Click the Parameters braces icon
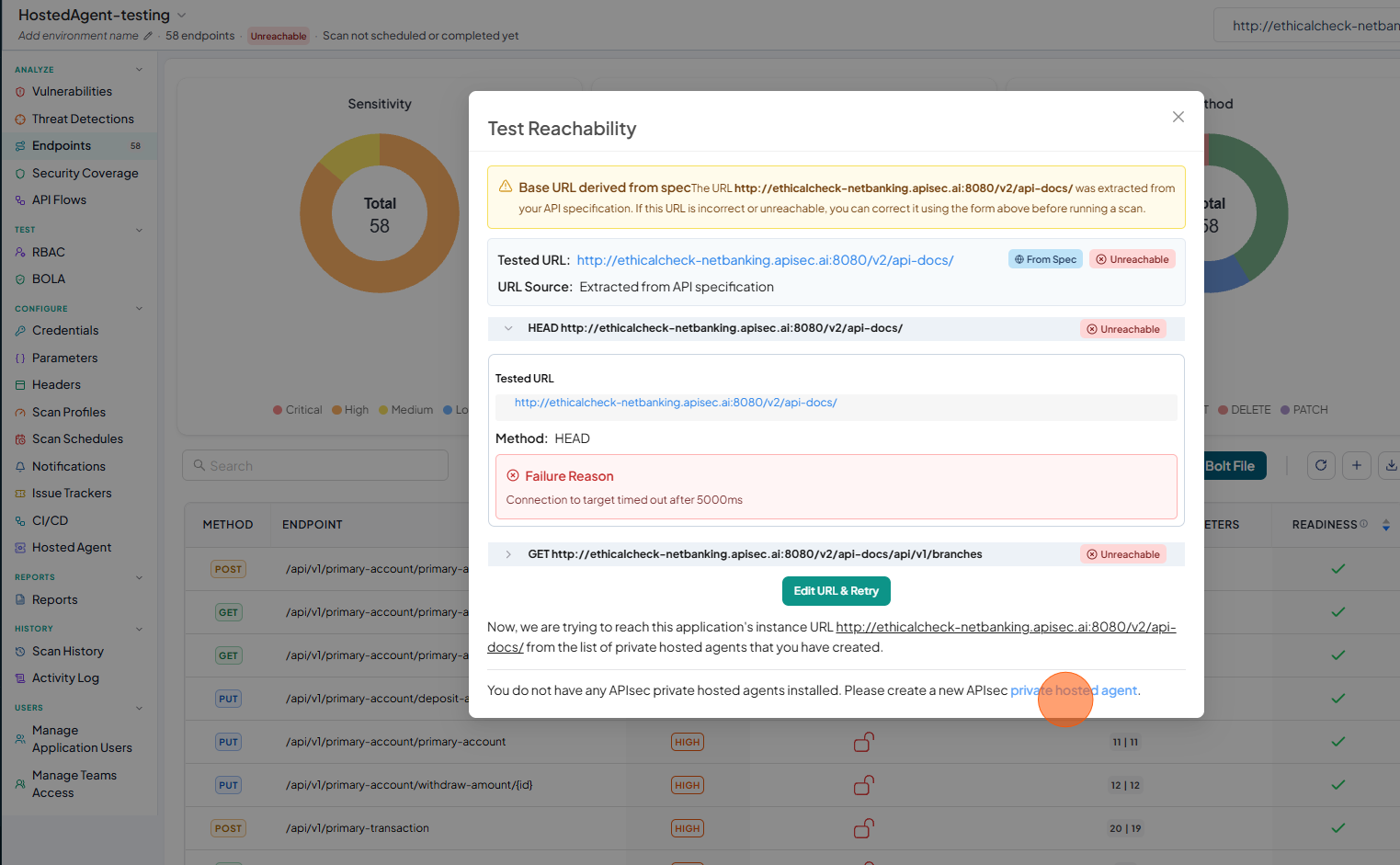 (x=20, y=359)
